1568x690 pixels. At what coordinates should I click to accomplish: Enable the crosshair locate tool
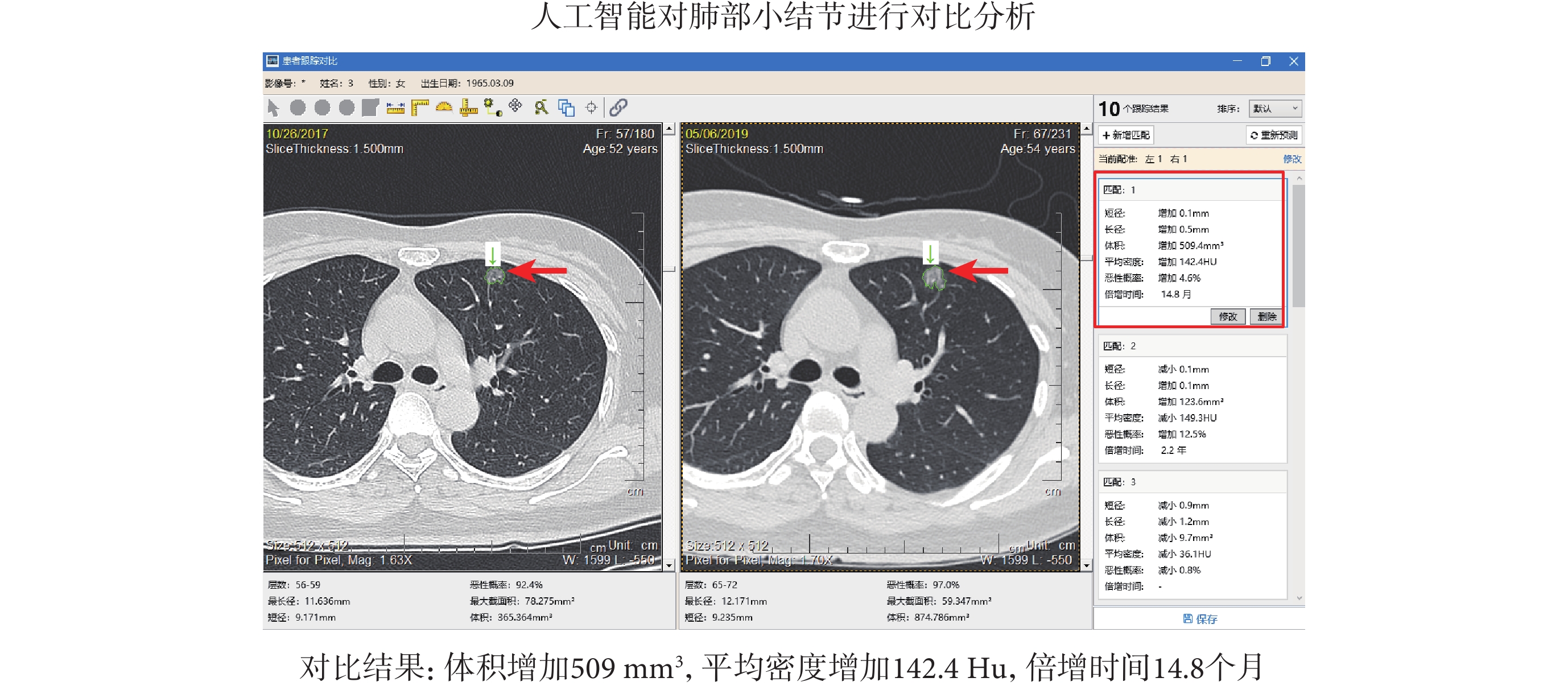591,108
